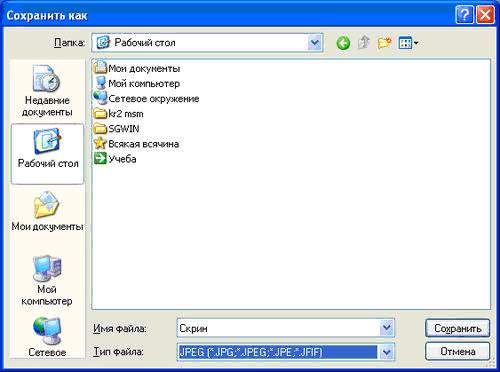Go back with the green arrow icon
Image resolution: width=500 pixels, height=372 pixels.
(343, 43)
